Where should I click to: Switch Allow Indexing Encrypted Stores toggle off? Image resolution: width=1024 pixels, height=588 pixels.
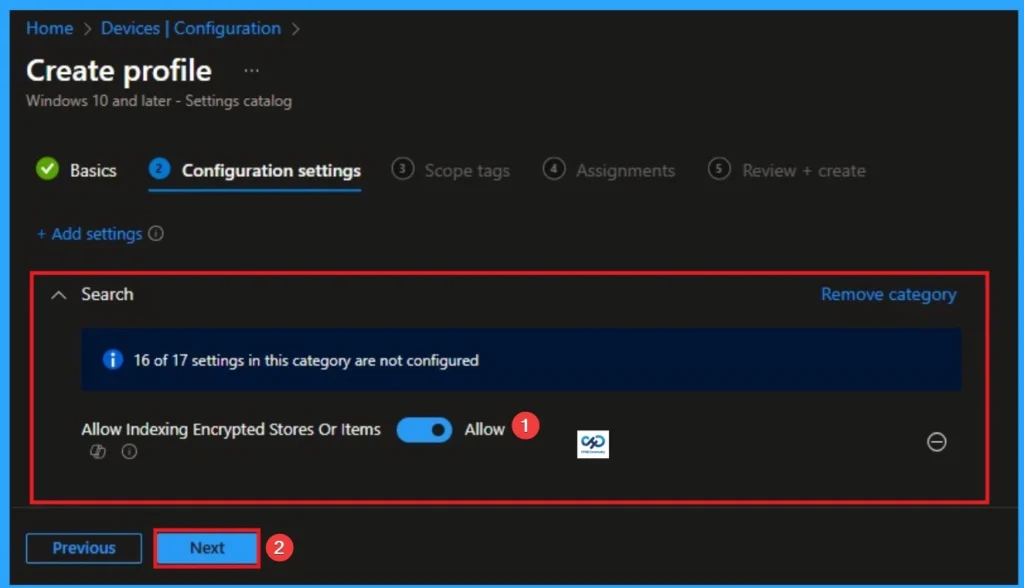[424, 429]
